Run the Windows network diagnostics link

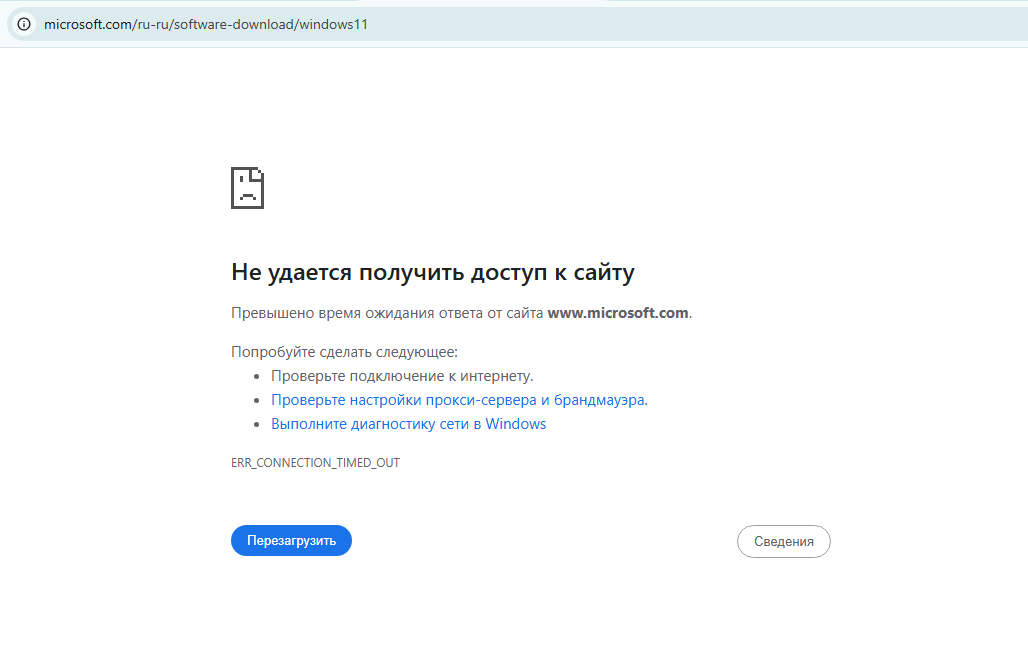point(408,424)
